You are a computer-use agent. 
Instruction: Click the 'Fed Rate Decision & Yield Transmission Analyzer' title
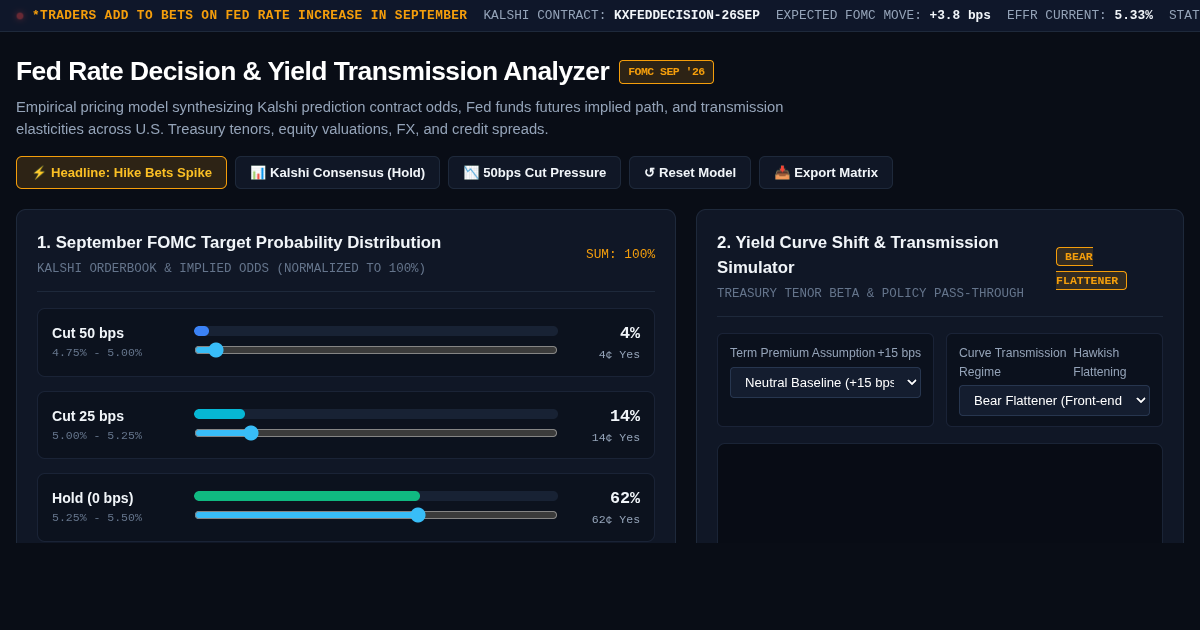[x=312, y=71]
